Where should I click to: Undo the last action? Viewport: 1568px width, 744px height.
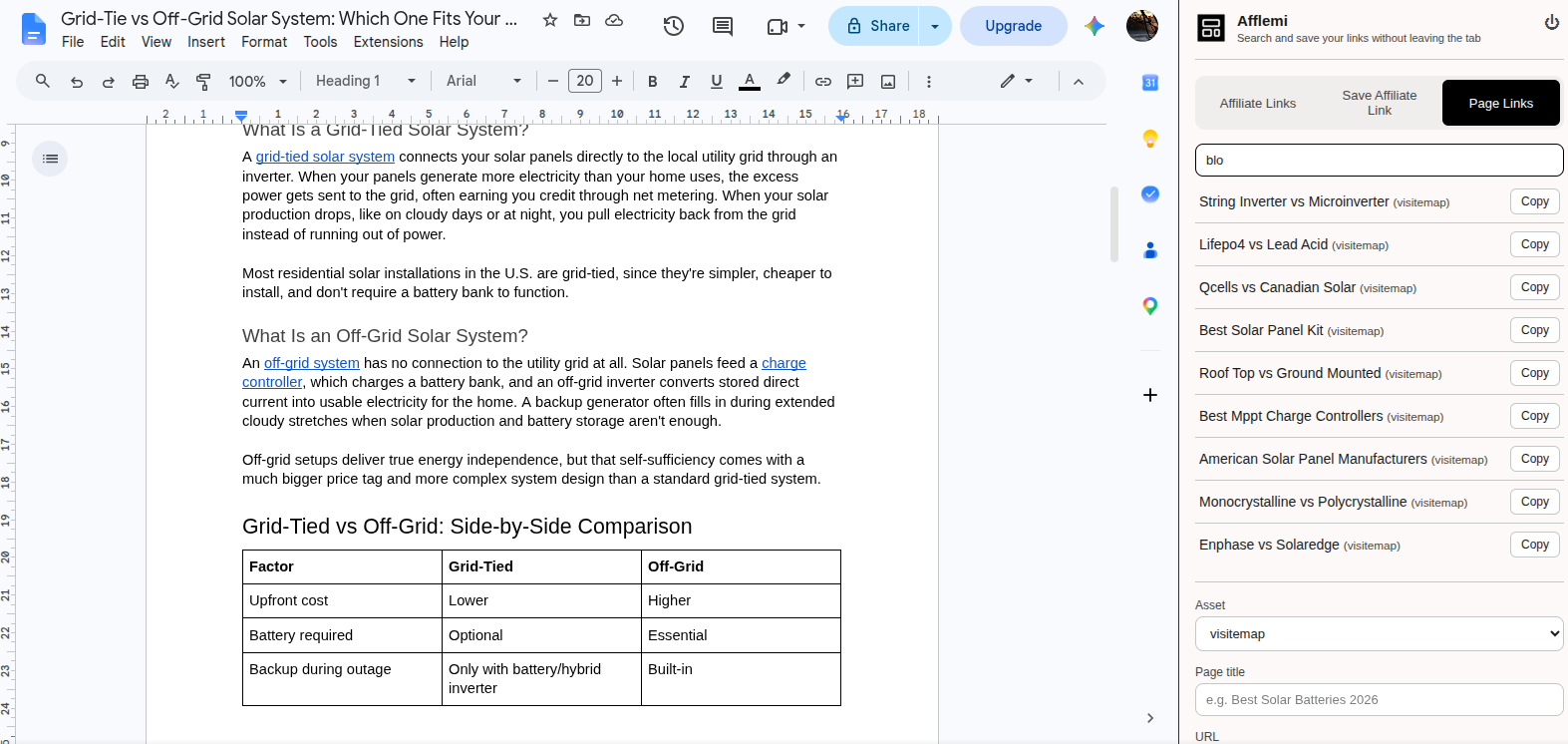(x=77, y=82)
